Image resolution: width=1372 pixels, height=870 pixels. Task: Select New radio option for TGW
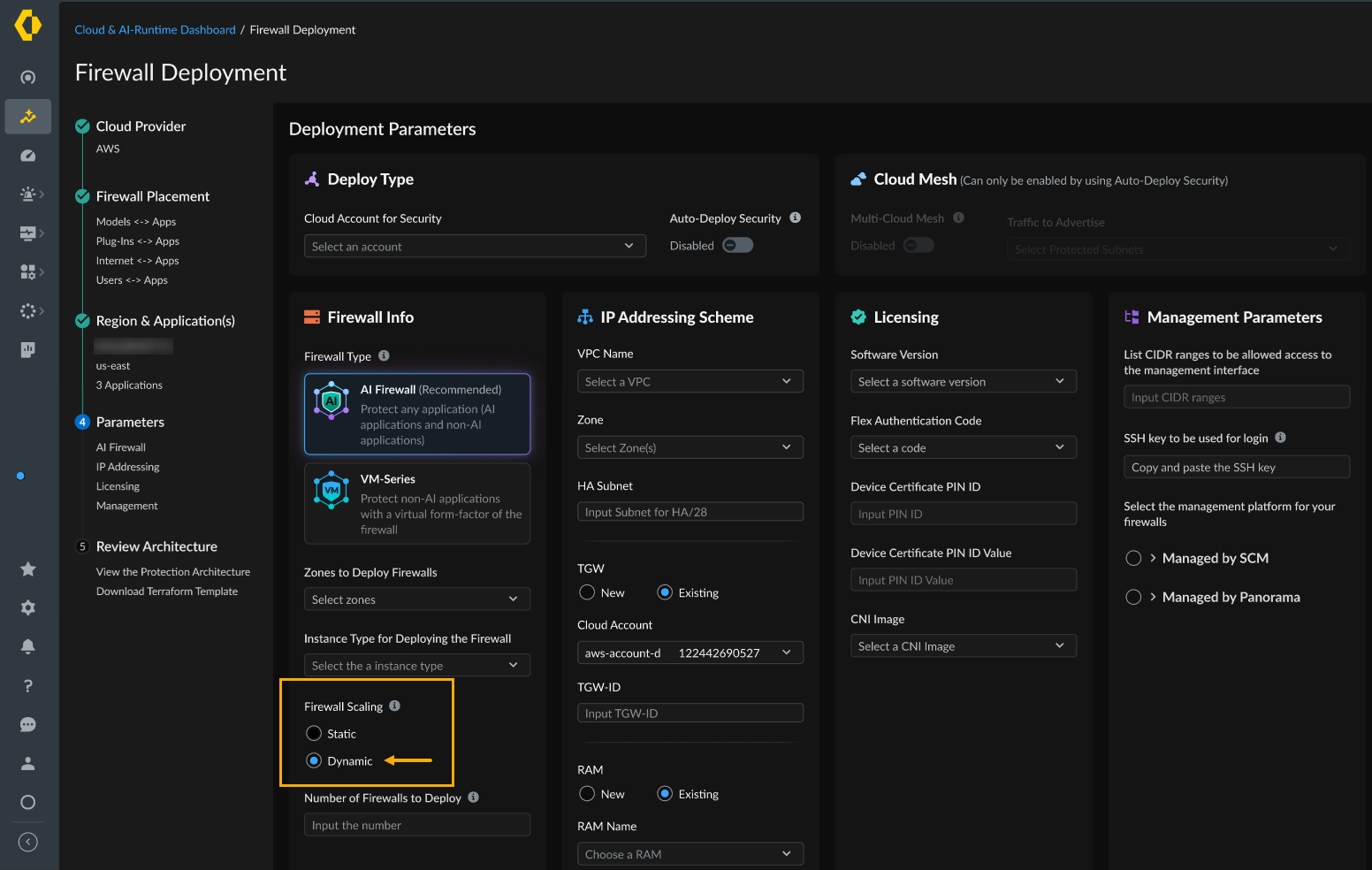click(587, 592)
